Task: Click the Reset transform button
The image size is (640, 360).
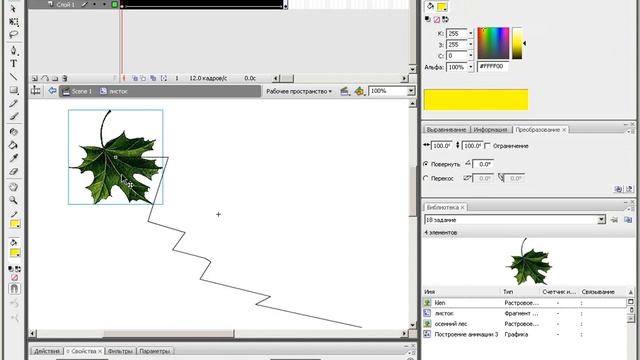Action: click(629, 189)
